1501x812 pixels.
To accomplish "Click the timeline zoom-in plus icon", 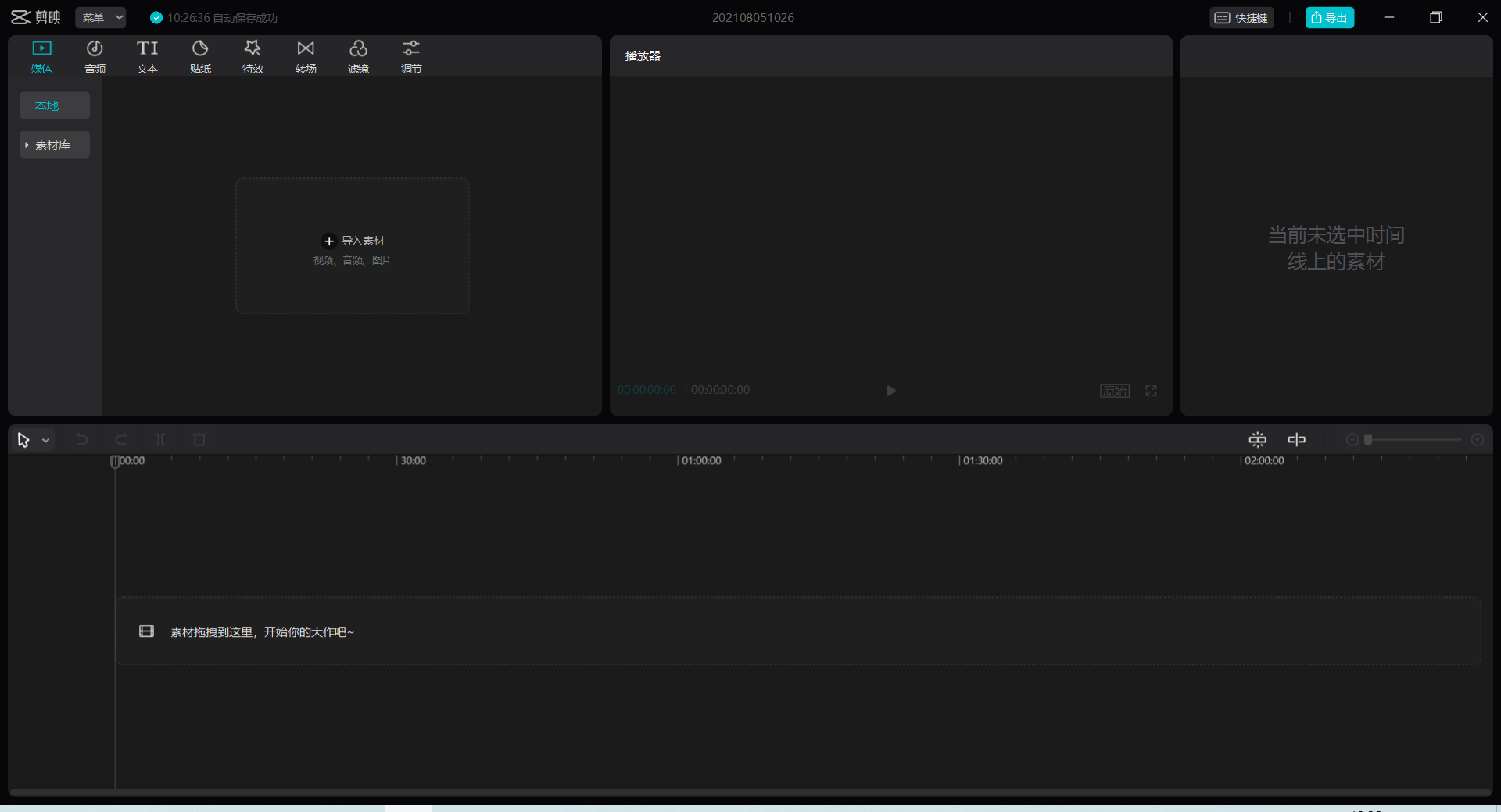I will pos(1477,440).
